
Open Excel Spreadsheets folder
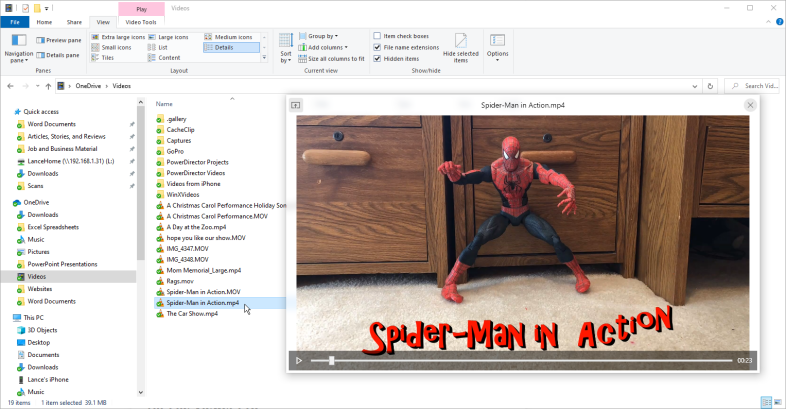click(x=53, y=227)
